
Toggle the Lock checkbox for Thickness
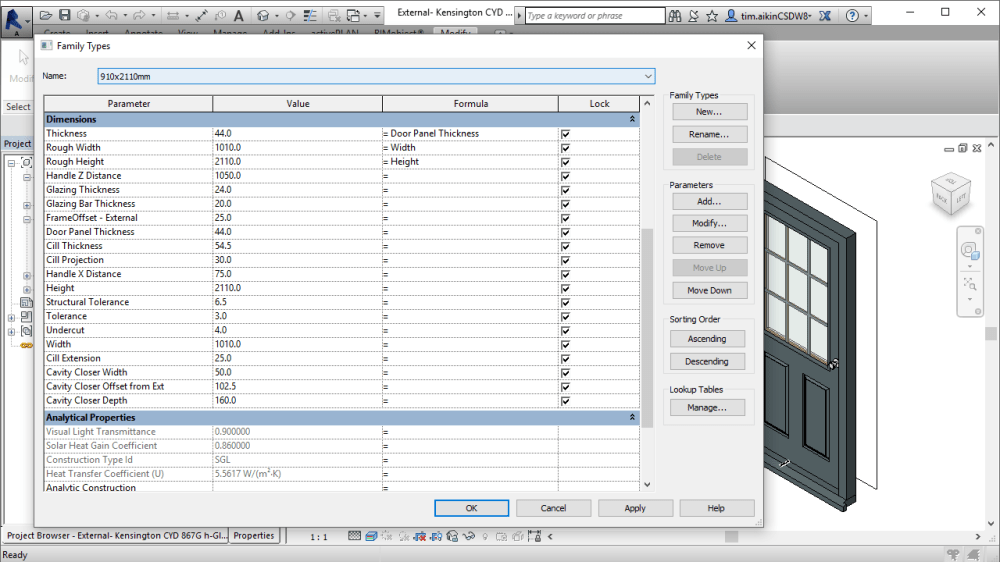pyautogui.click(x=566, y=134)
